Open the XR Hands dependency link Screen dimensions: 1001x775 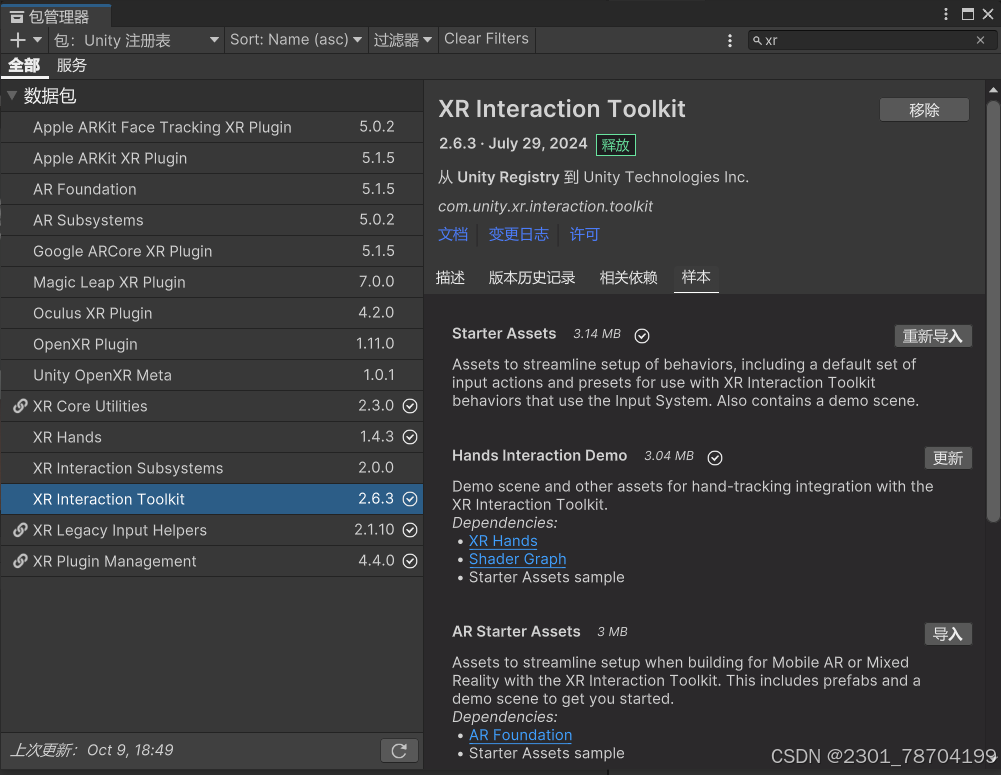(503, 541)
